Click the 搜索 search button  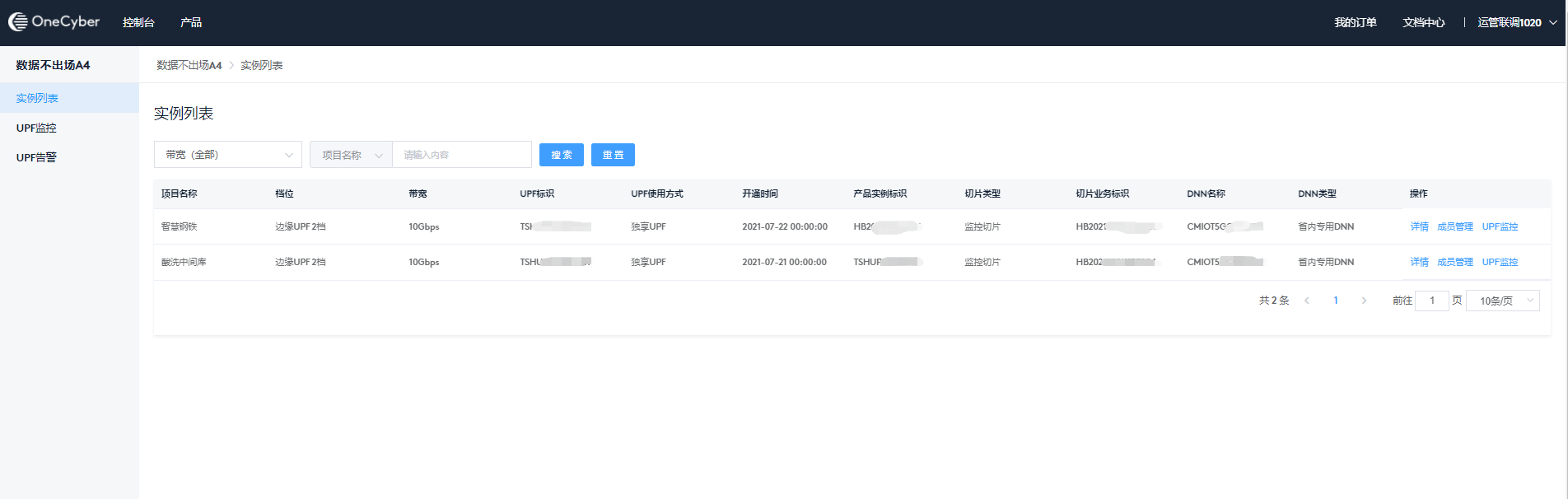(561, 155)
